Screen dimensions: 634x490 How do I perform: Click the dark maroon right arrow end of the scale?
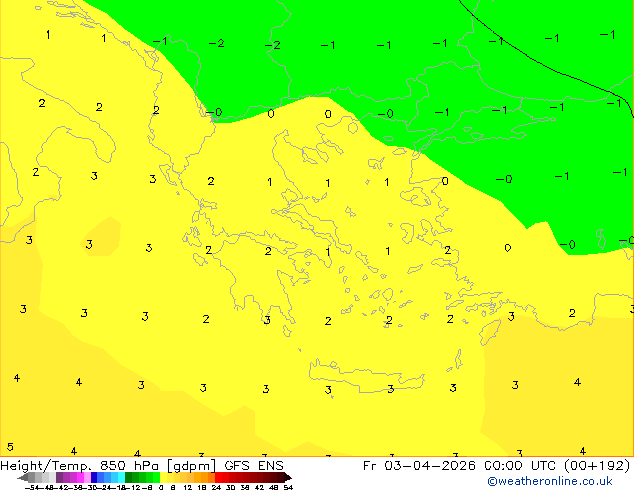click(288, 477)
